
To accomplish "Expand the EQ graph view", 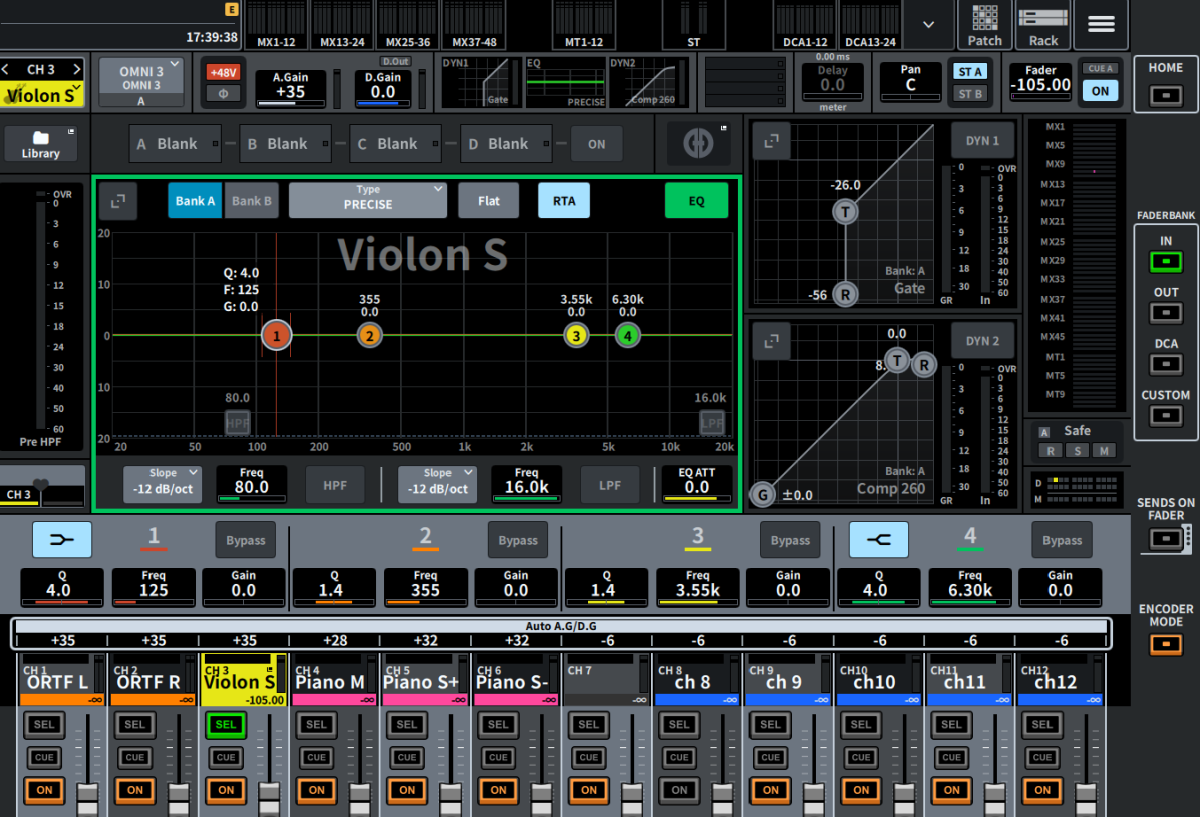I will coord(118,201).
